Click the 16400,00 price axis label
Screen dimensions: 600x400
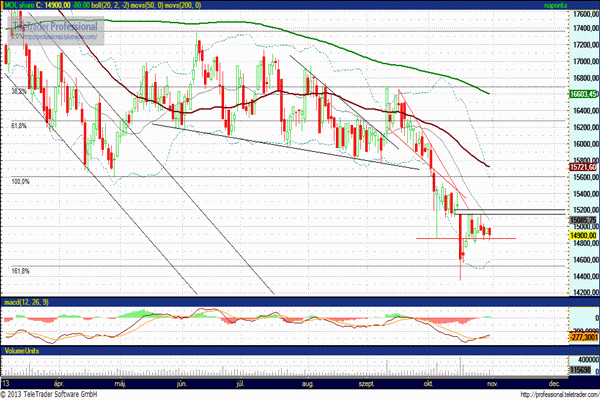586,111
